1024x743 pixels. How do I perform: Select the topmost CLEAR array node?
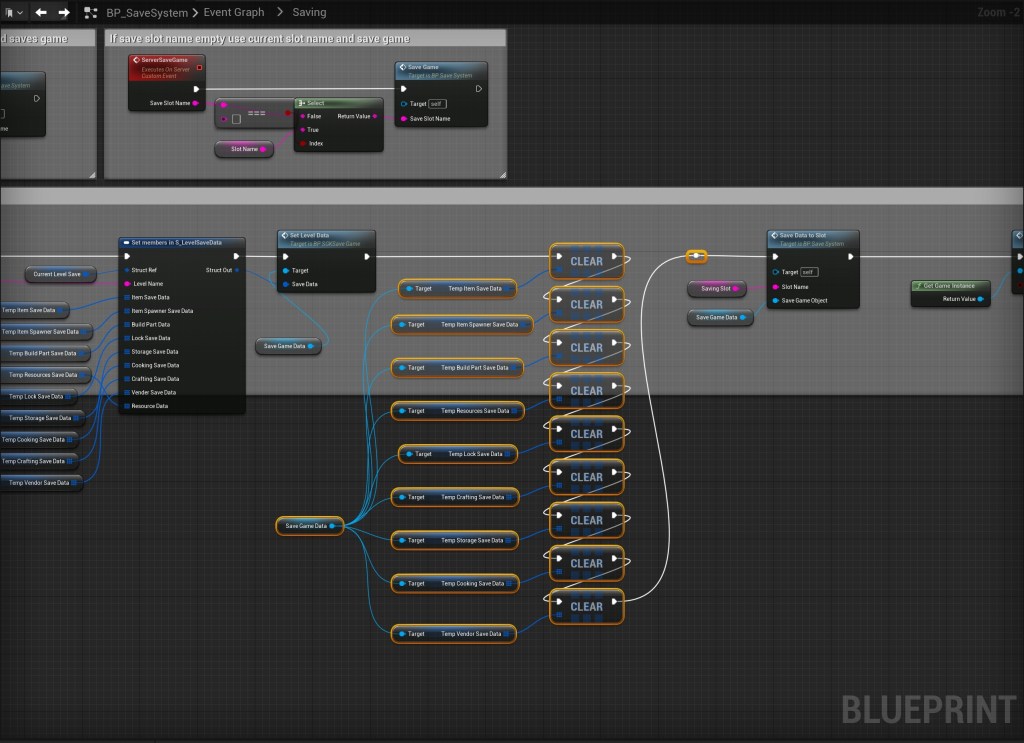tap(586, 261)
